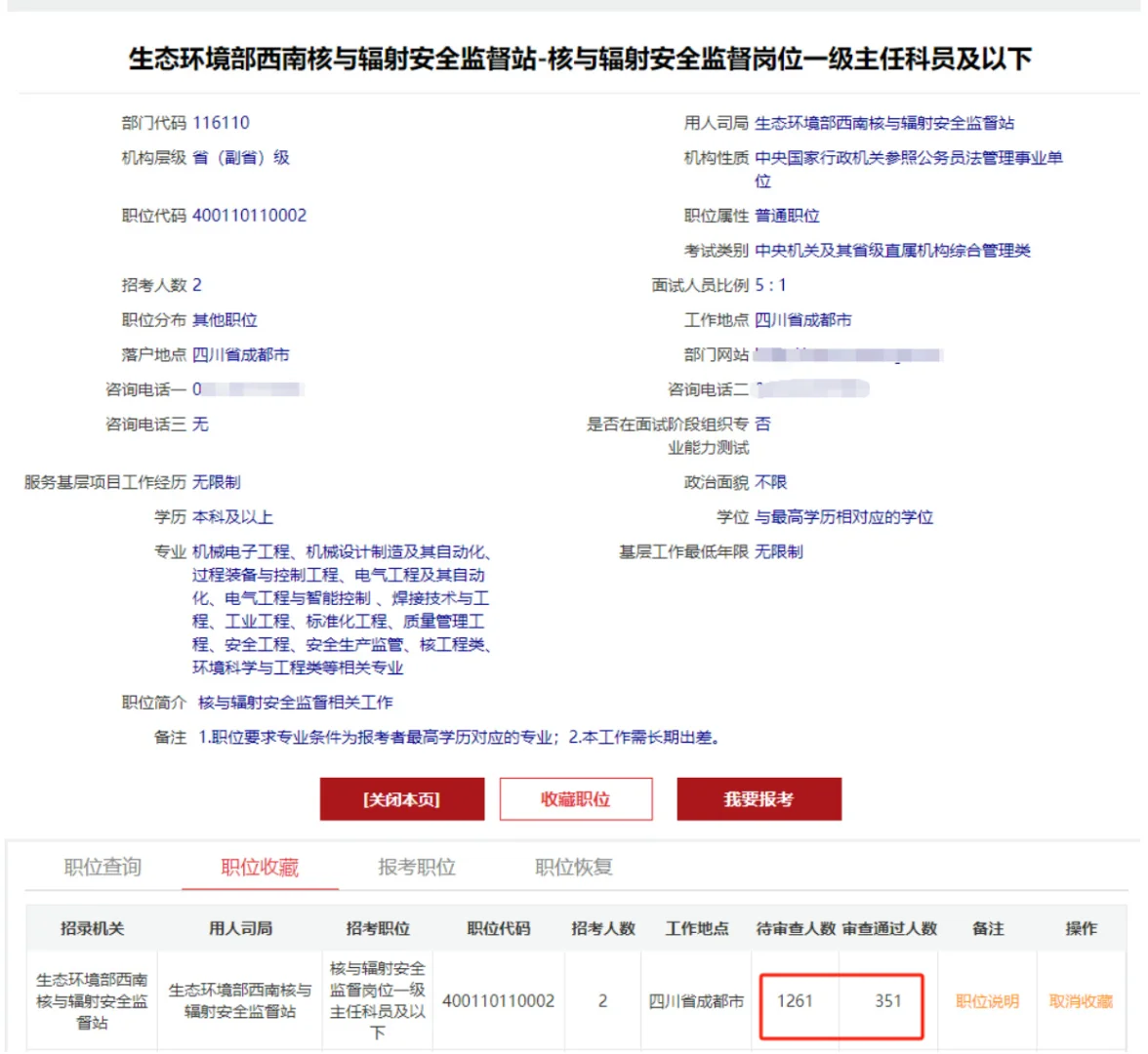Screen dimensions: 1148x1054
Task: Click the 我要报考 button
Action: [x=758, y=798]
